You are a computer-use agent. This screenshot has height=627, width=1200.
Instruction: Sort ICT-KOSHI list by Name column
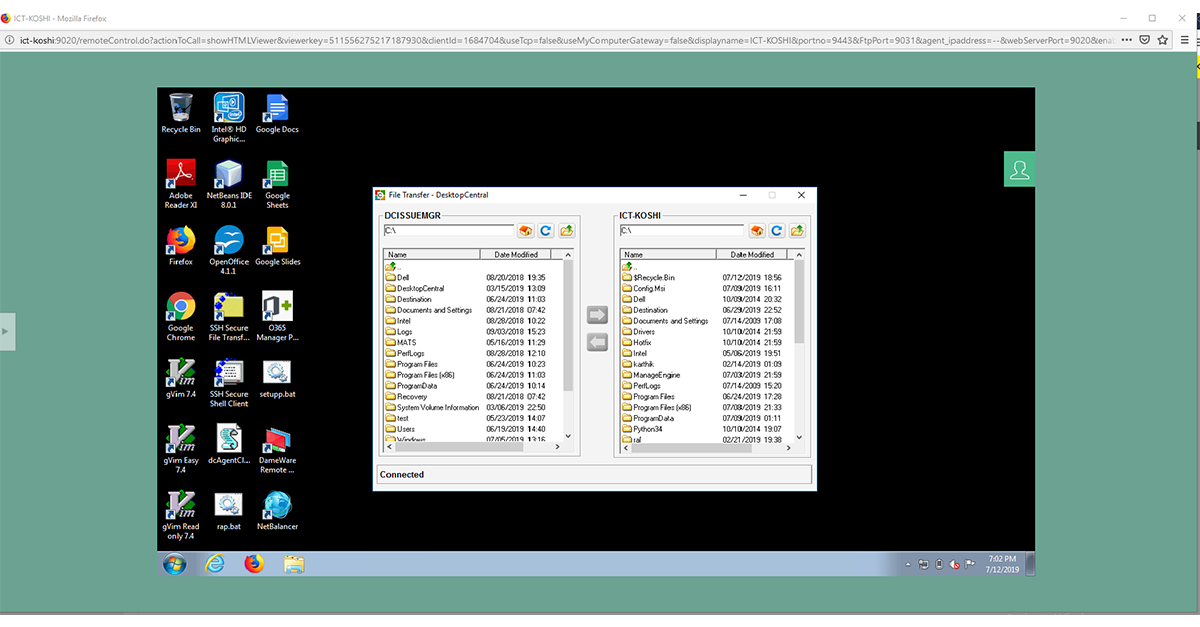668,255
